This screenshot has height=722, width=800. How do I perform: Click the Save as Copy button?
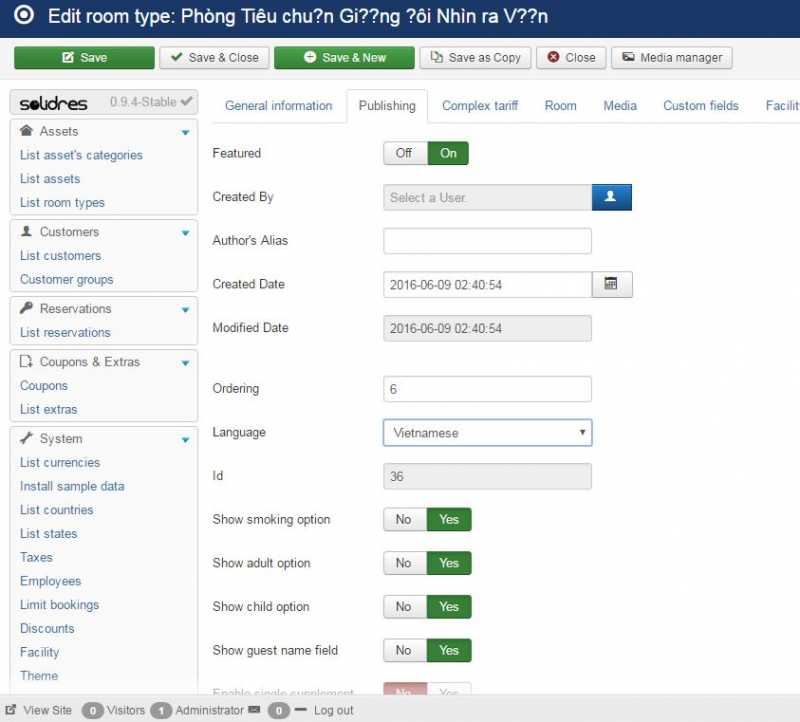(475, 58)
